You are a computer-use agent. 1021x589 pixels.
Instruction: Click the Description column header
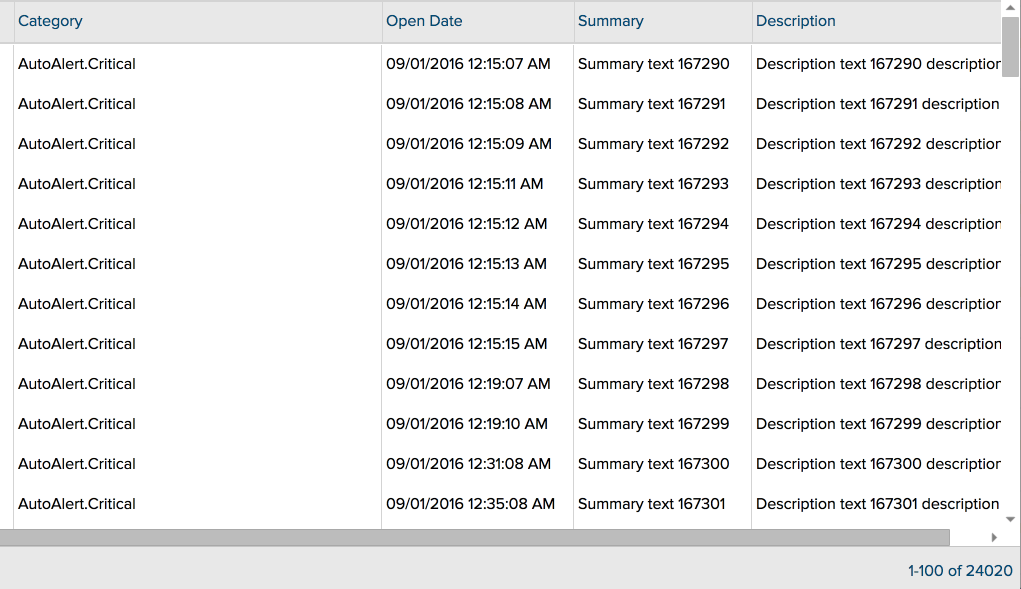(x=795, y=21)
